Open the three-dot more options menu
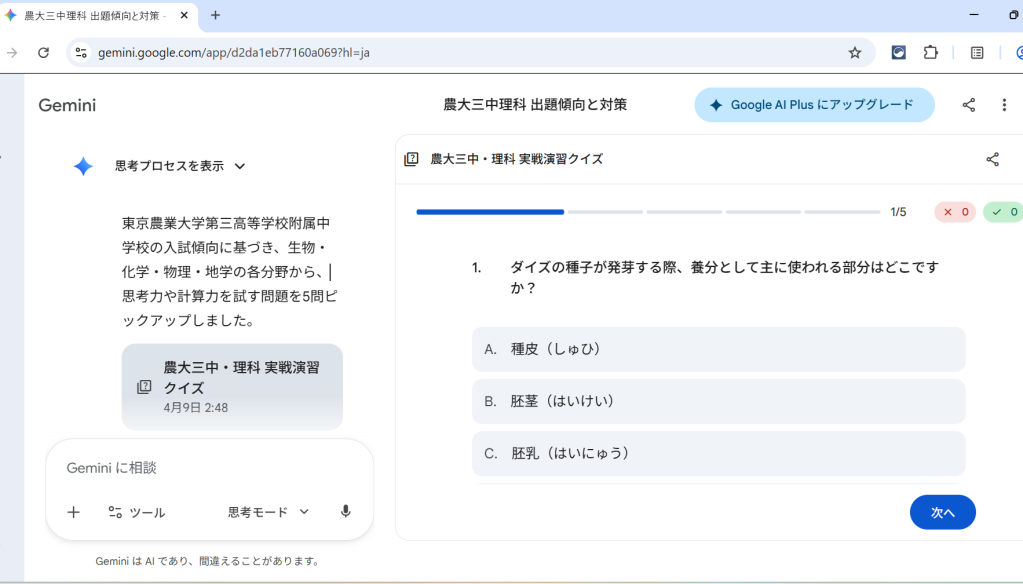Image resolution: width=1023 pixels, height=584 pixels. [x=1004, y=105]
